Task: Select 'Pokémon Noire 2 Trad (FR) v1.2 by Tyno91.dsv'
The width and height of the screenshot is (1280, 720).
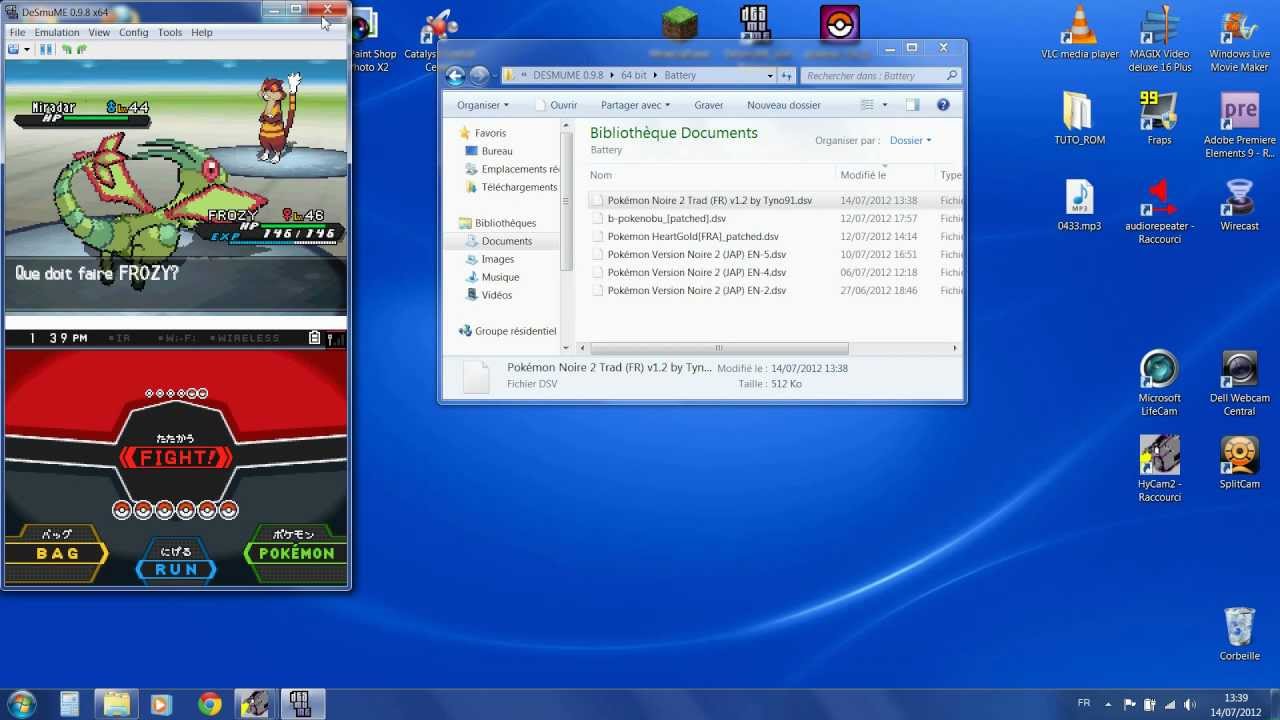Action: (710, 201)
